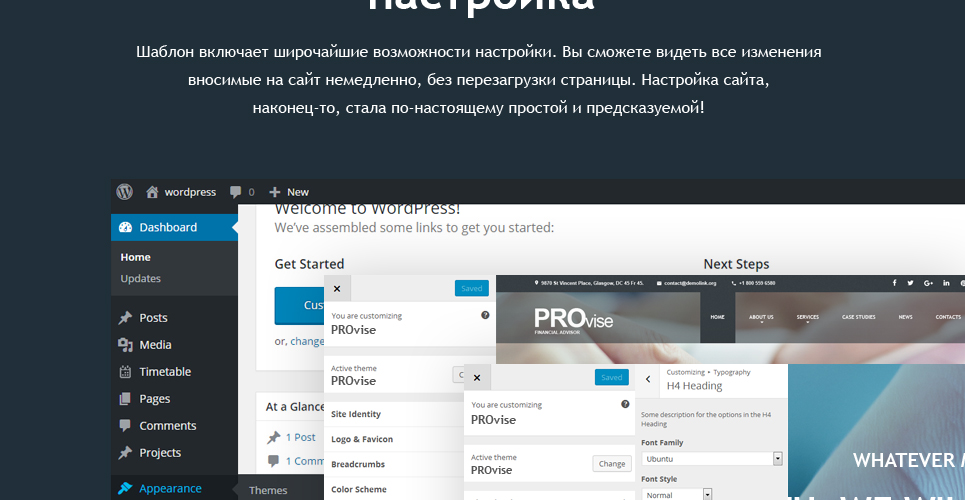Open the Dashboard sidebar menu

(174, 227)
